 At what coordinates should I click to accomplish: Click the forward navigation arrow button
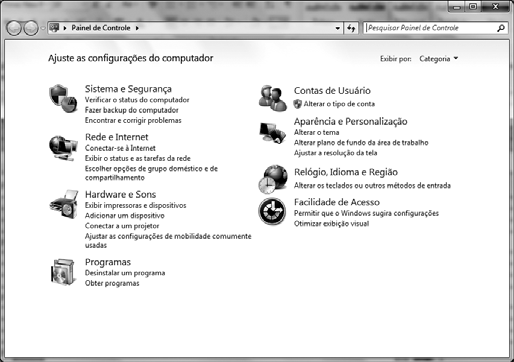point(31,28)
